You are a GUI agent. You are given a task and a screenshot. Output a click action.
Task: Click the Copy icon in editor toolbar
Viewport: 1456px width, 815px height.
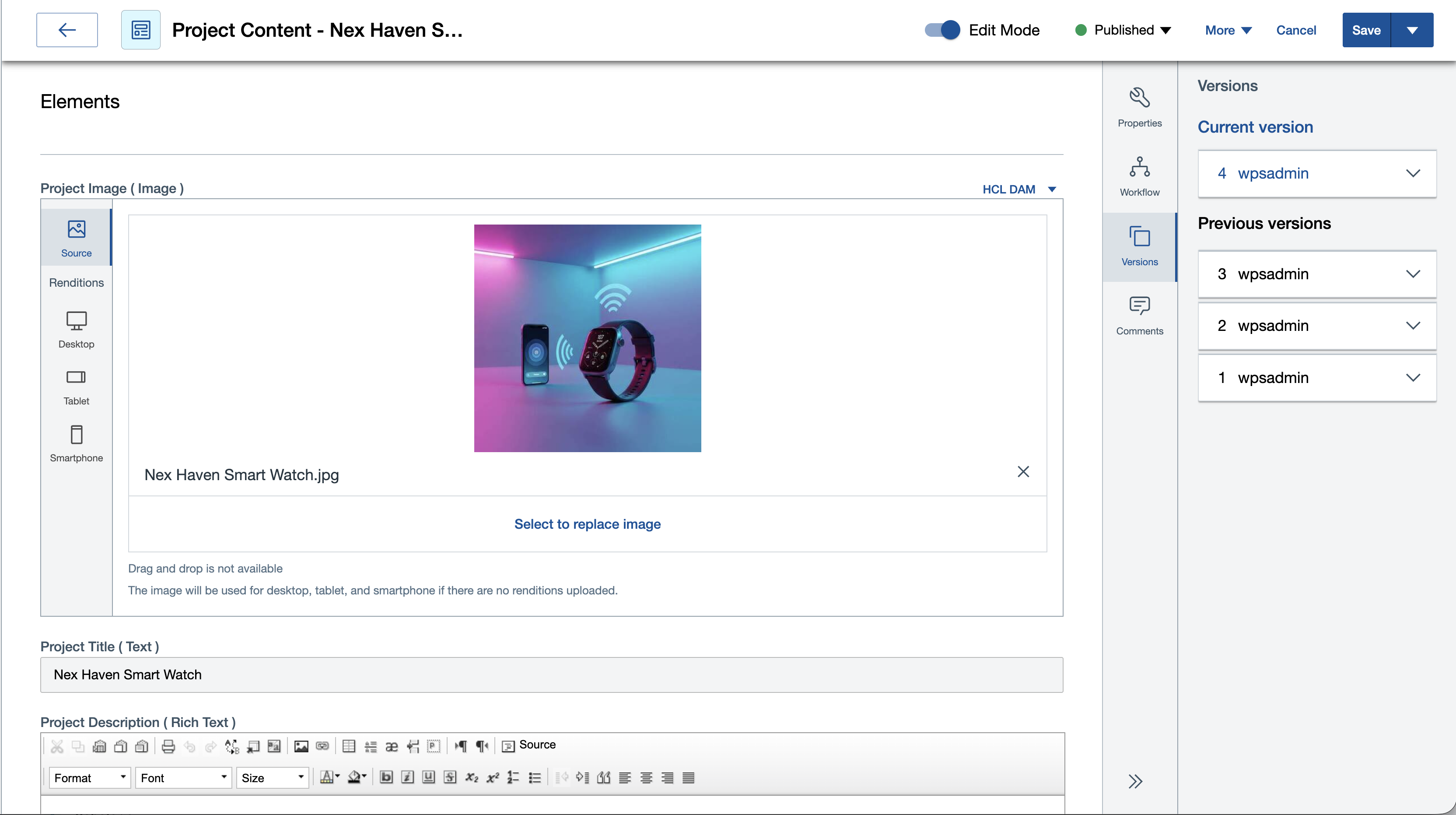point(78,746)
